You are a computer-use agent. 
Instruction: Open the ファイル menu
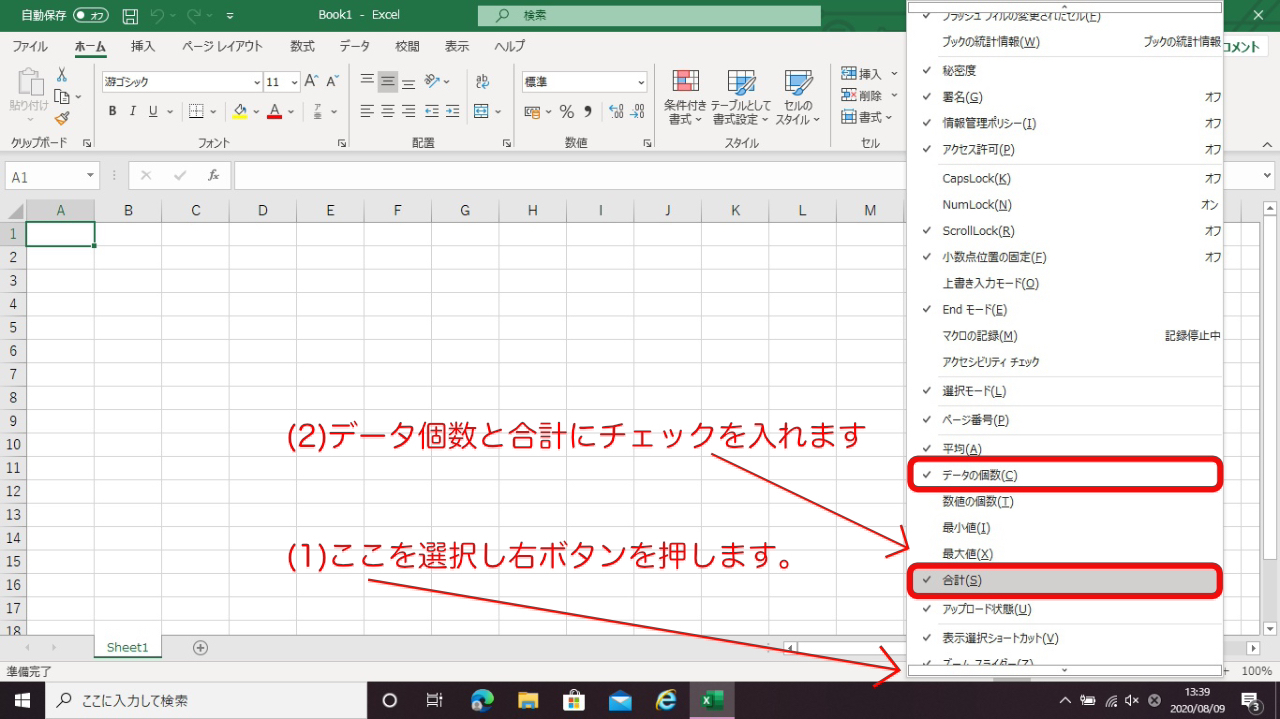pos(32,46)
